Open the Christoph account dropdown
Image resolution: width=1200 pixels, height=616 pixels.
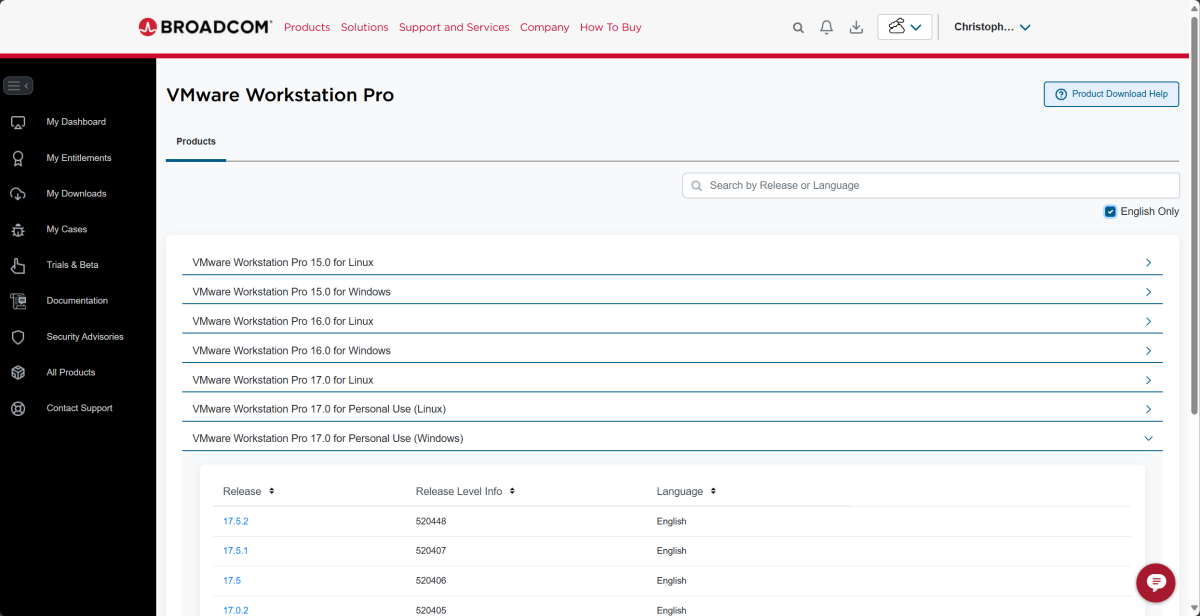point(992,27)
